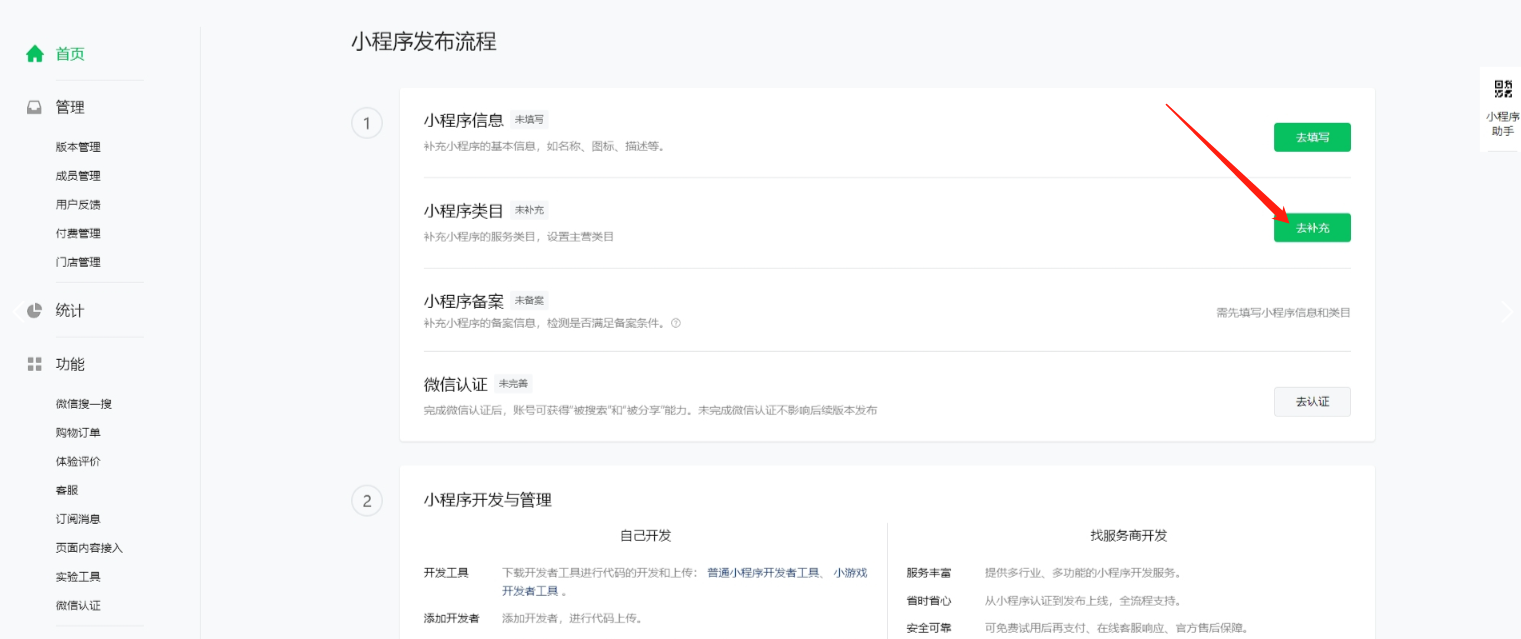The height and width of the screenshot is (639, 1521).
Task: Open the 普通小程序开发者工具 link
Action: pyautogui.click(x=763, y=573)
